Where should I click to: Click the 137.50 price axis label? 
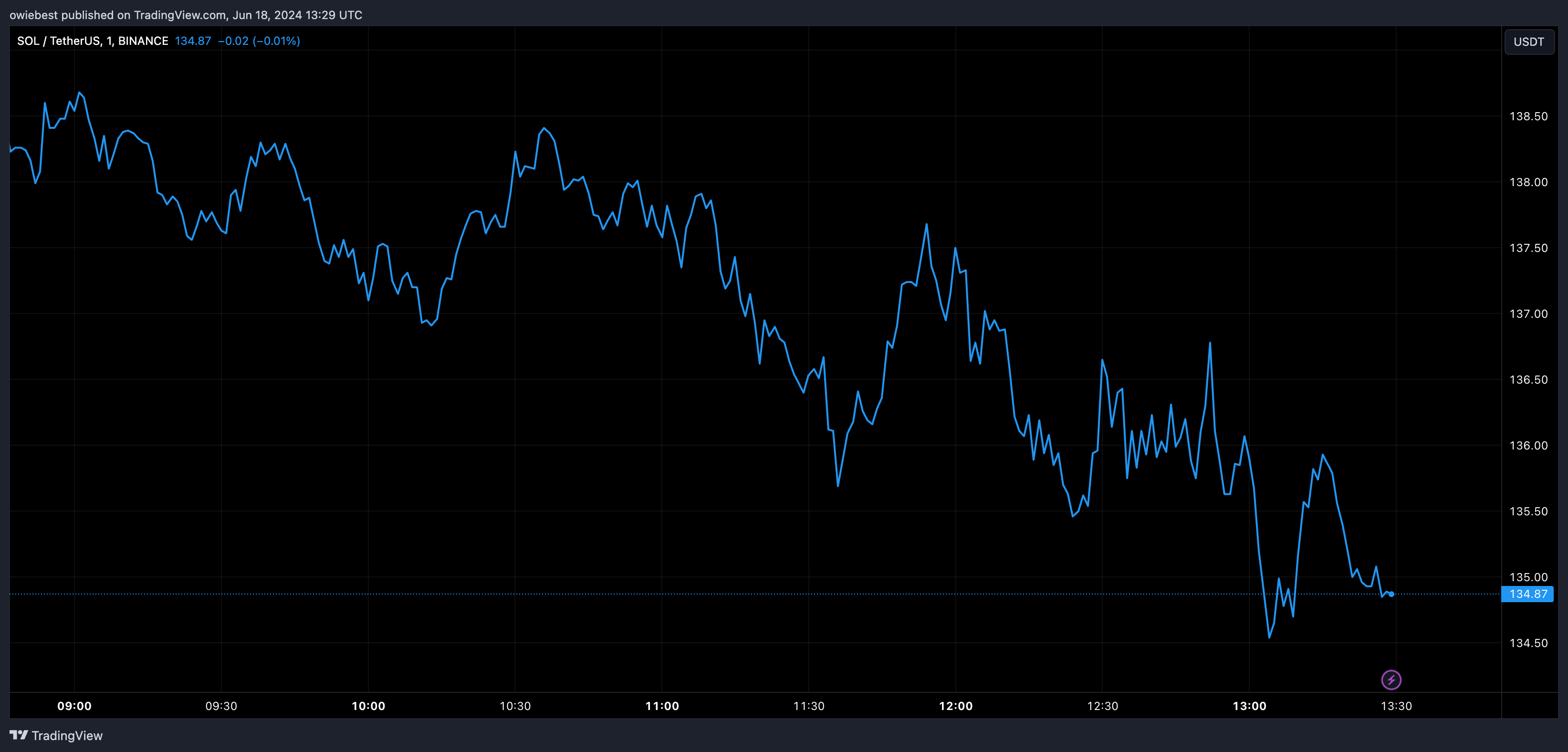(x=1528, y=248)
